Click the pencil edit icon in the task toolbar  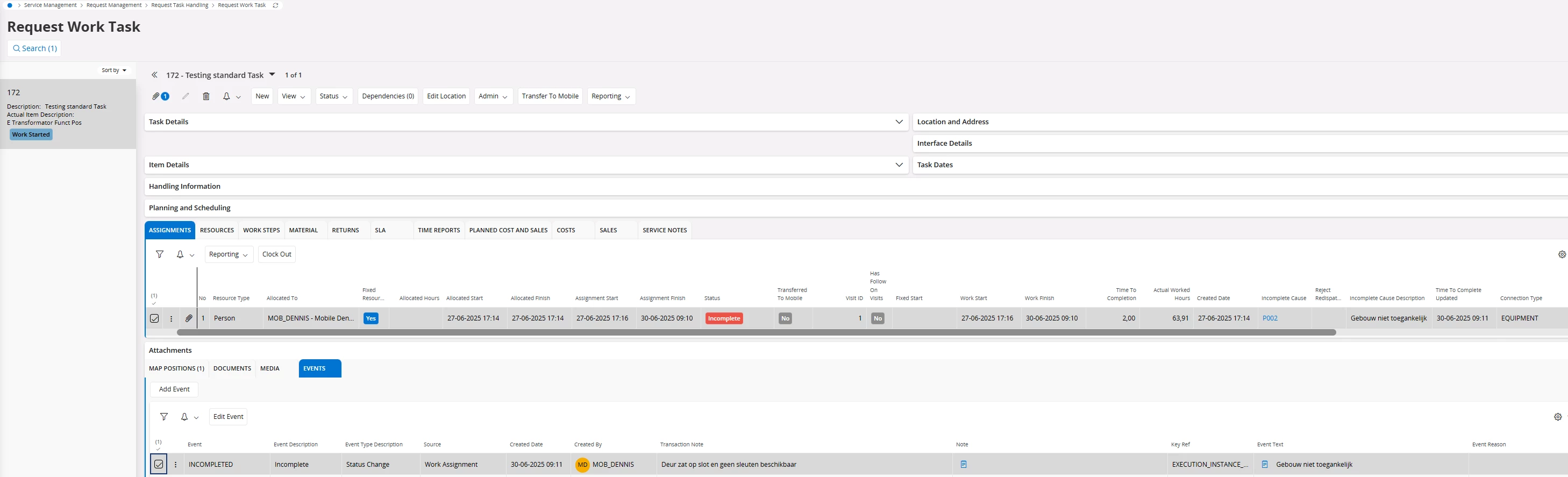[x=186, y=96]
